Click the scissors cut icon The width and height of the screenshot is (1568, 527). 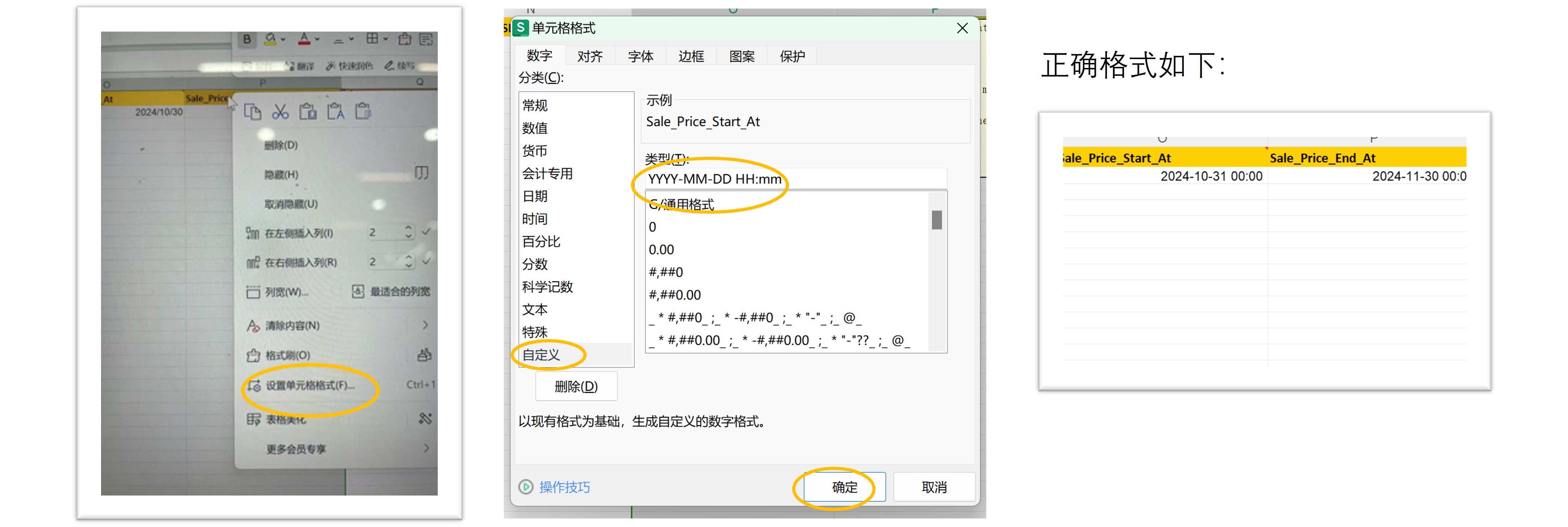(x=280, y=112)
